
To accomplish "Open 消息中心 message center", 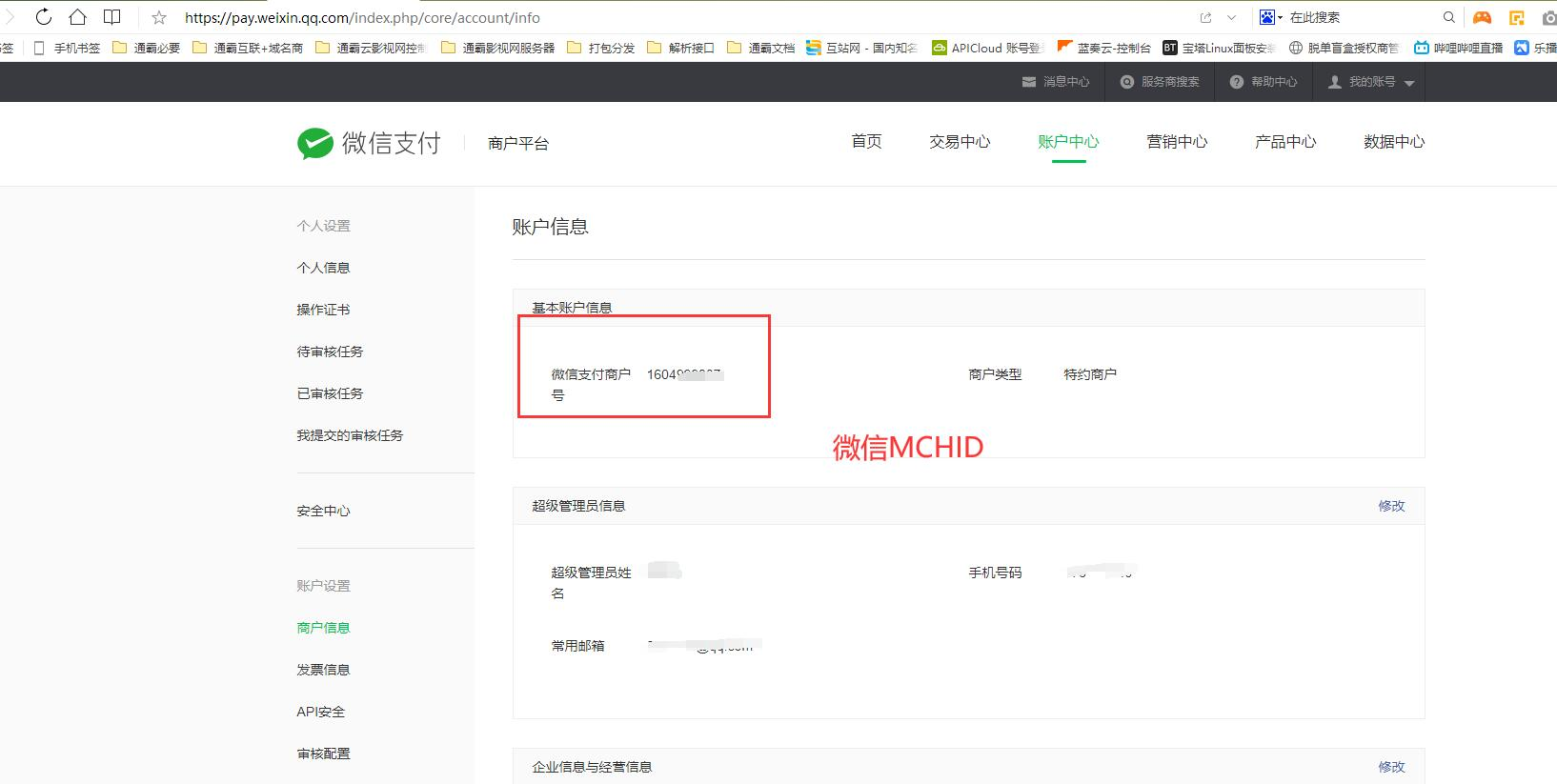I will [1056, 82].
